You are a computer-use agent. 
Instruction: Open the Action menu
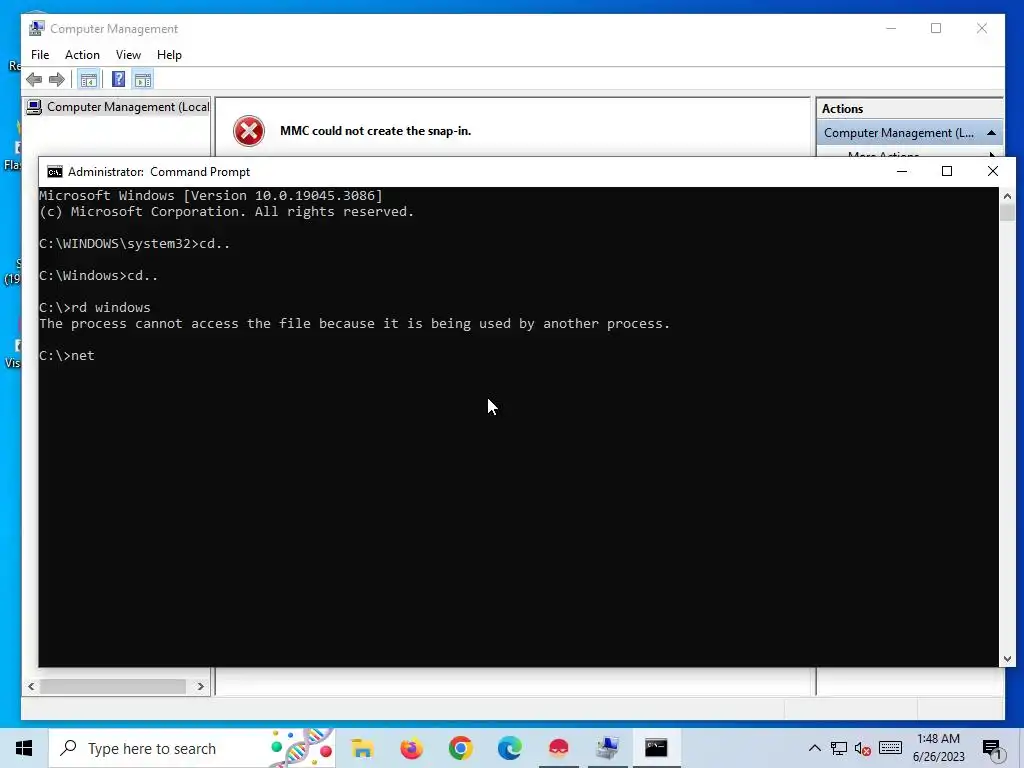pyautogui.click(x=82, y=55)
